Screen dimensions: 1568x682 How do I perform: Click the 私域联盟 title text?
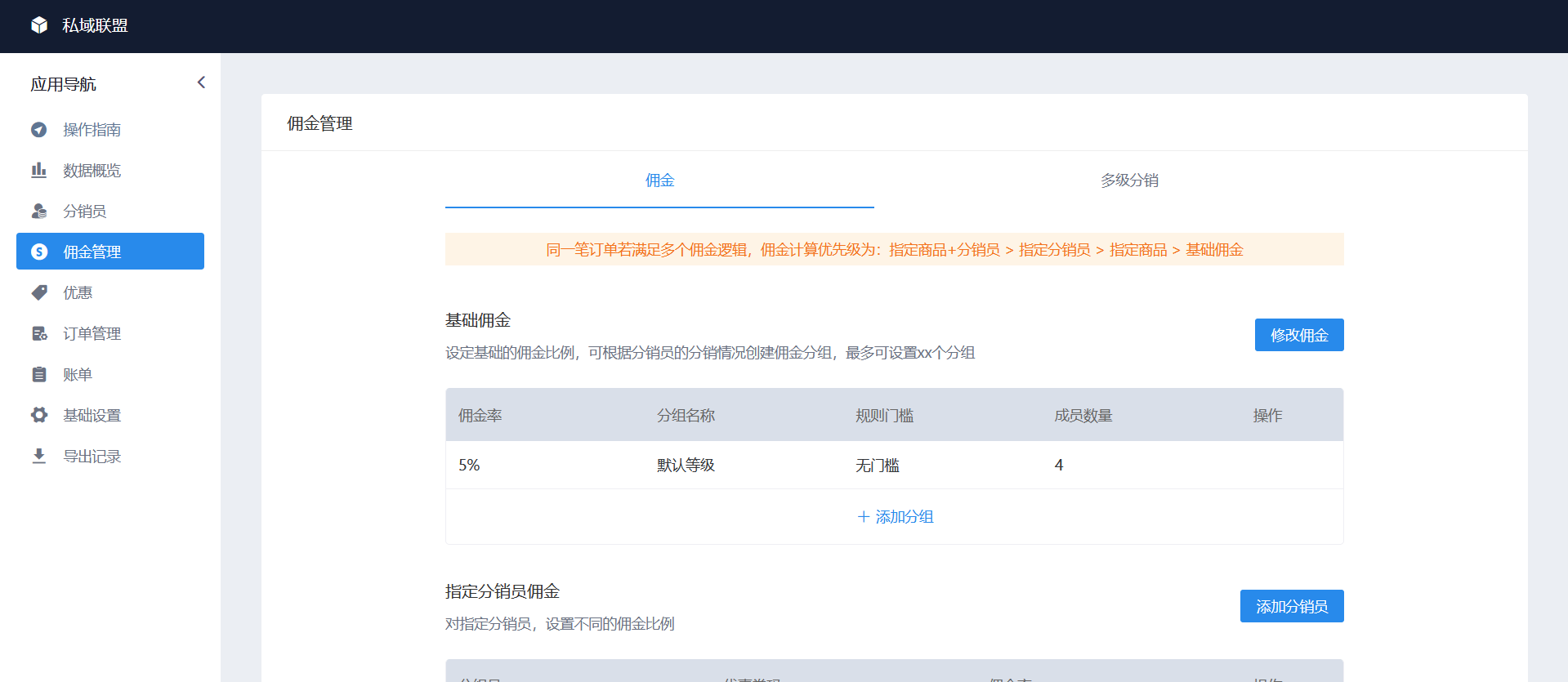tap(96, 25)
